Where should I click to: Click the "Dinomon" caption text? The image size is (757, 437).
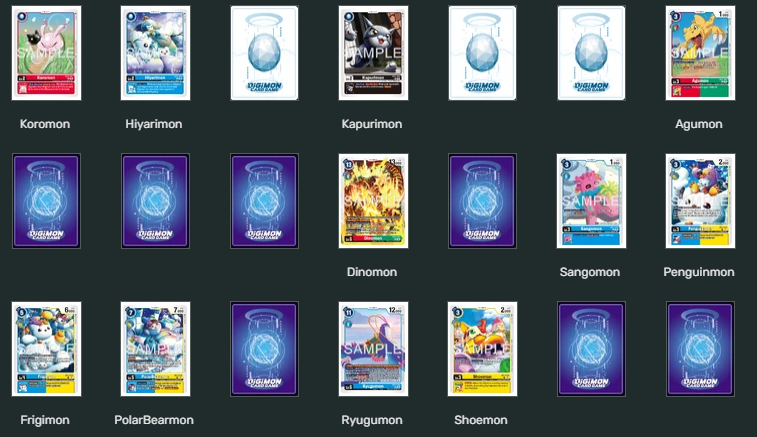[372, 272]
